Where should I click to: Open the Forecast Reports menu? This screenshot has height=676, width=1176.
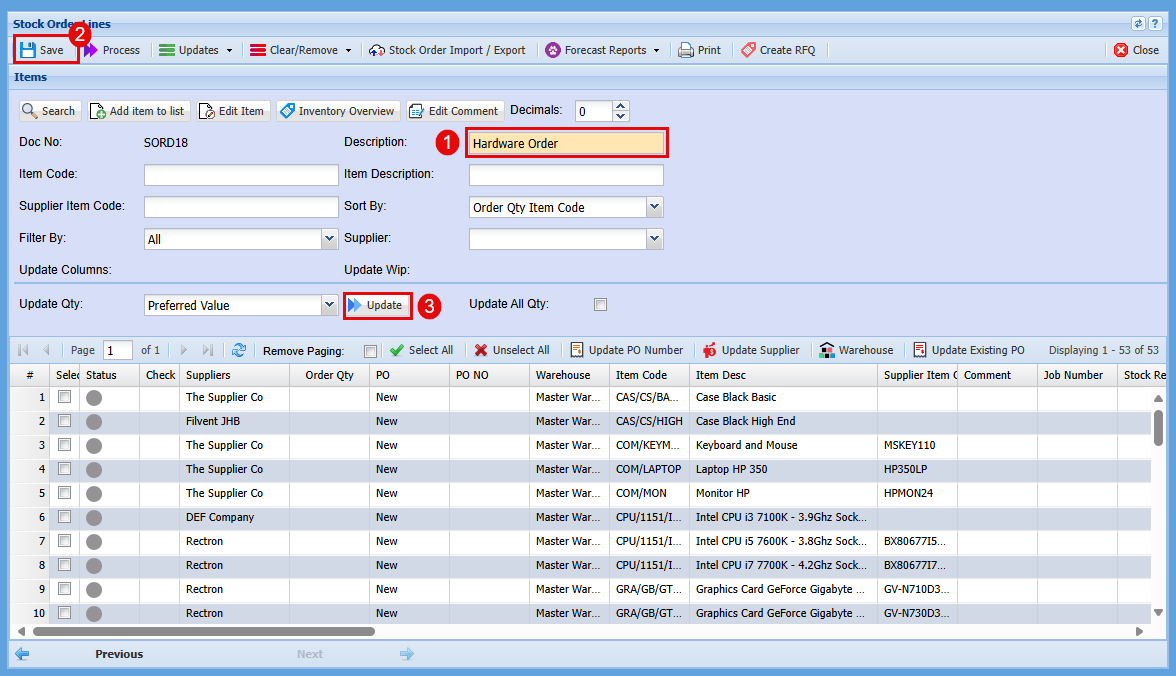pyautogui.click(x=603, y=50)
